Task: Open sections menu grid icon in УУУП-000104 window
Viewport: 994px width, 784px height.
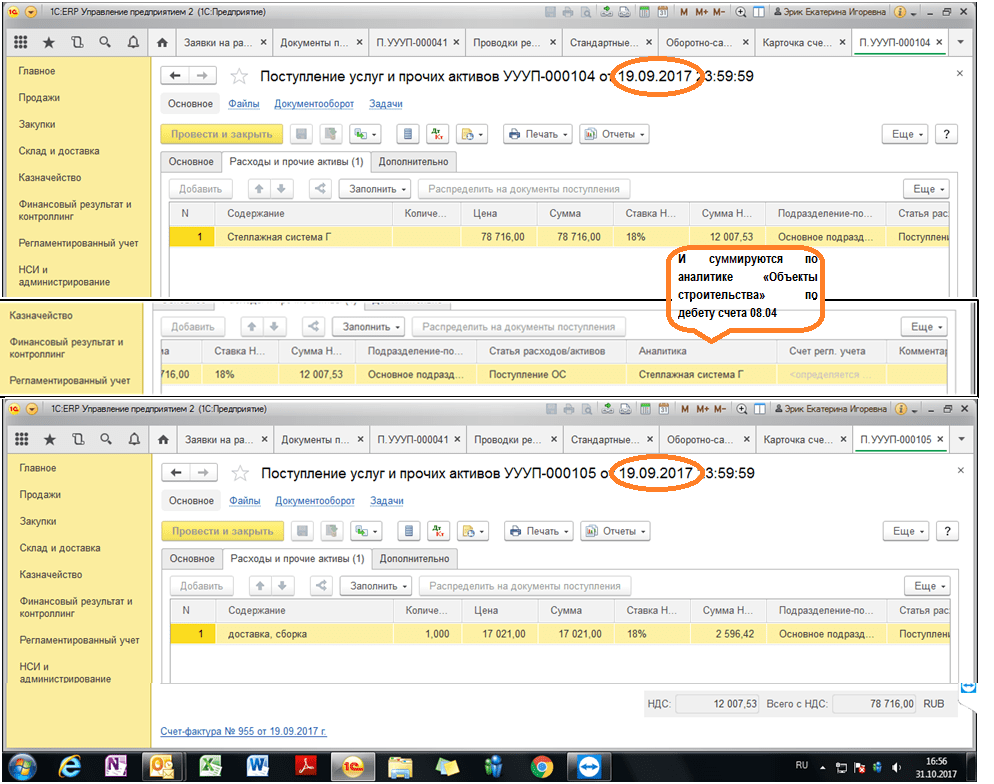Action: click(20, 42)
